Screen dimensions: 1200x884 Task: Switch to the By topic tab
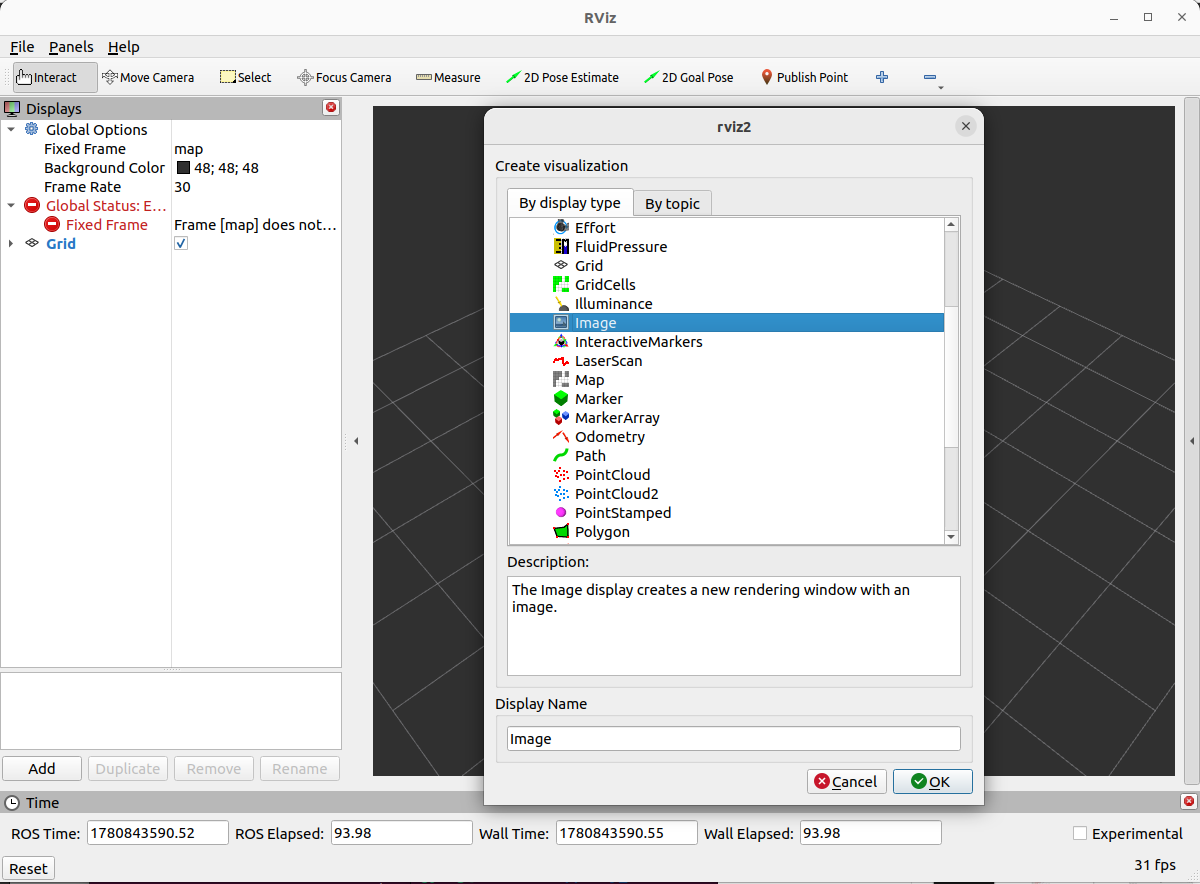tap(672, 203)
